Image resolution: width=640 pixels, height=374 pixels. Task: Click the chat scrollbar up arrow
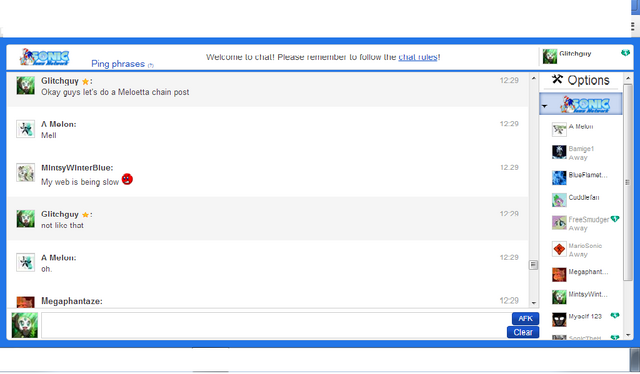tap(533, 78)
